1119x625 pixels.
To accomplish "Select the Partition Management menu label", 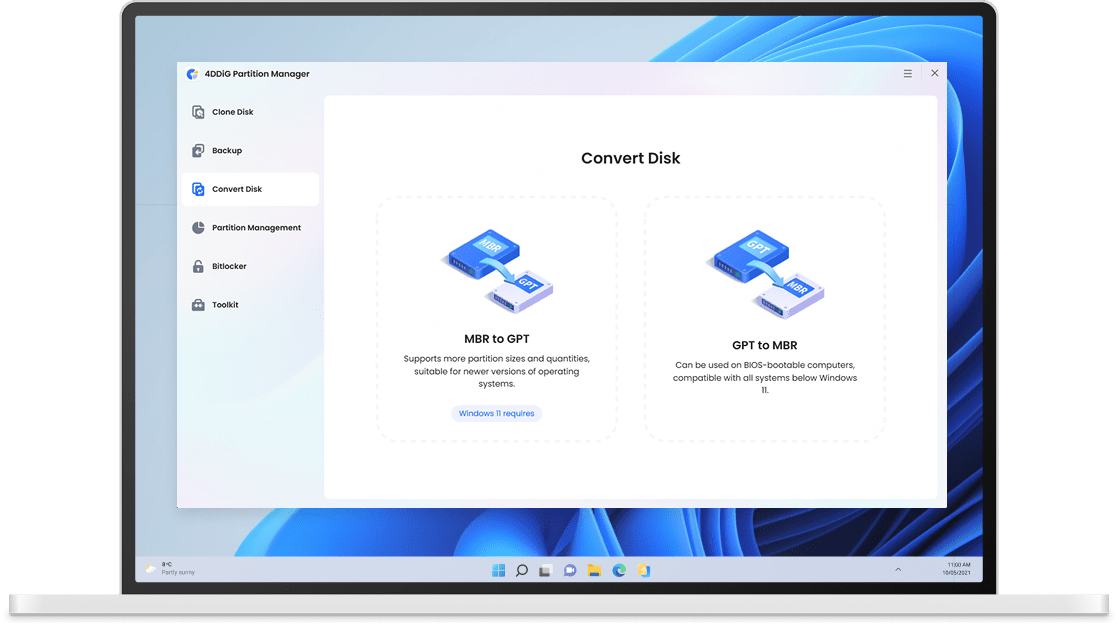I will point(256,228).
